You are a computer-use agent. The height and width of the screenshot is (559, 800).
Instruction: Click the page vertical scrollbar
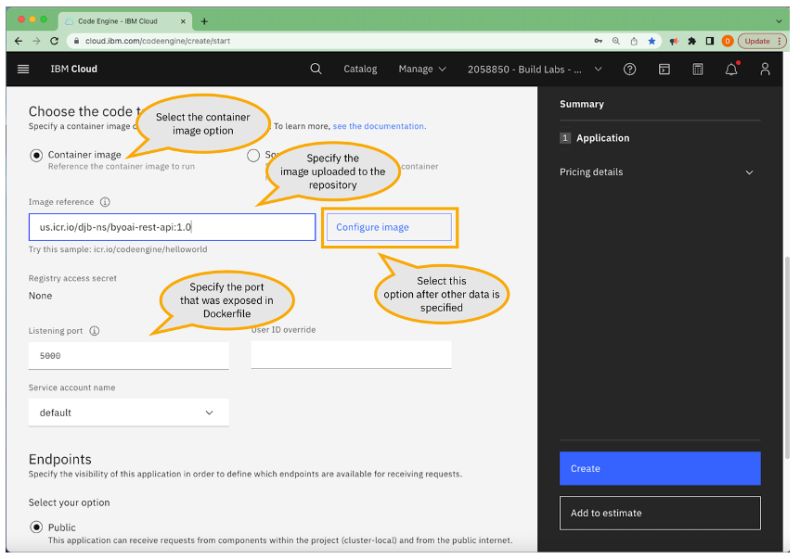[x=787, y=357]
